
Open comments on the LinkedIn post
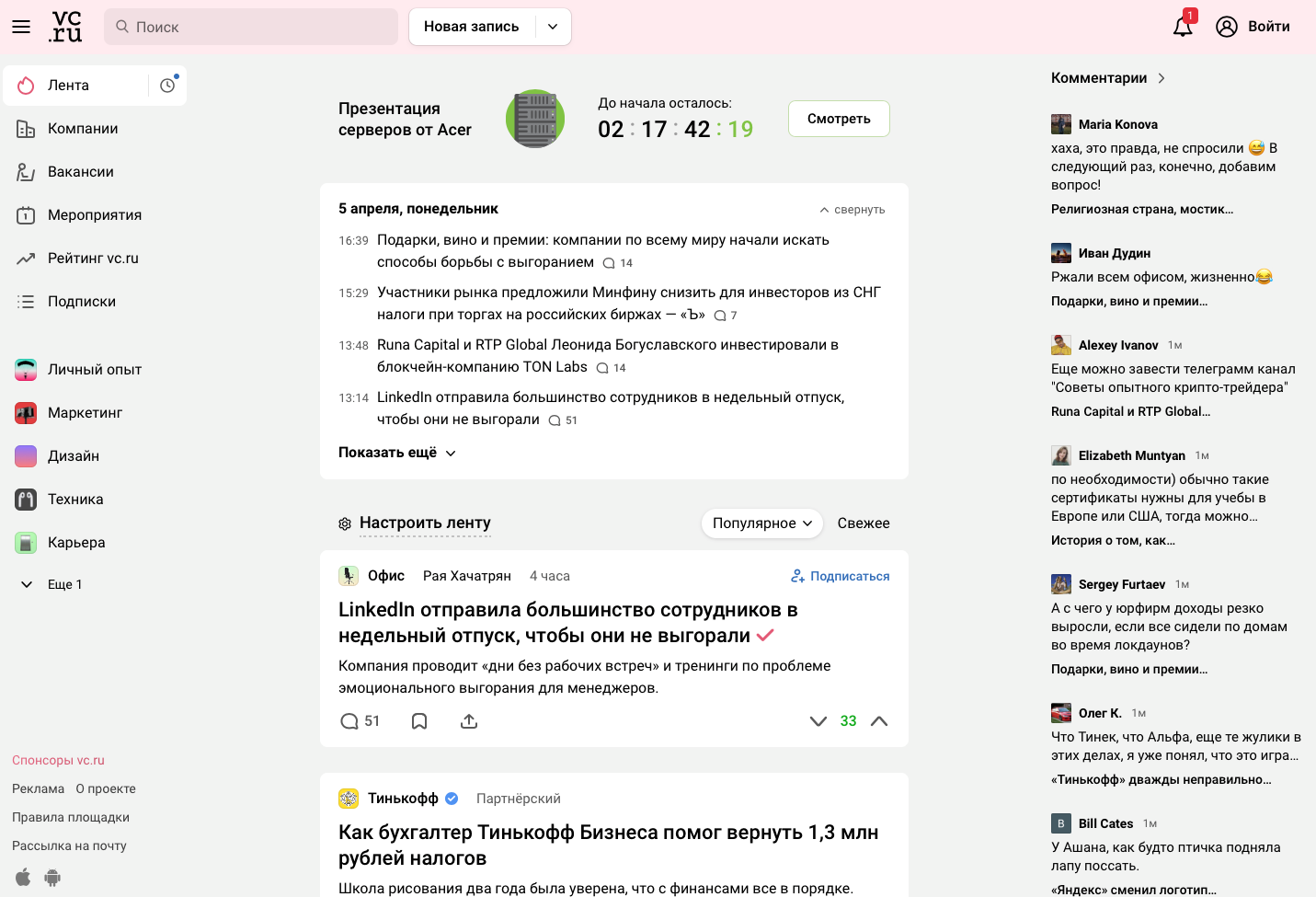360,721
